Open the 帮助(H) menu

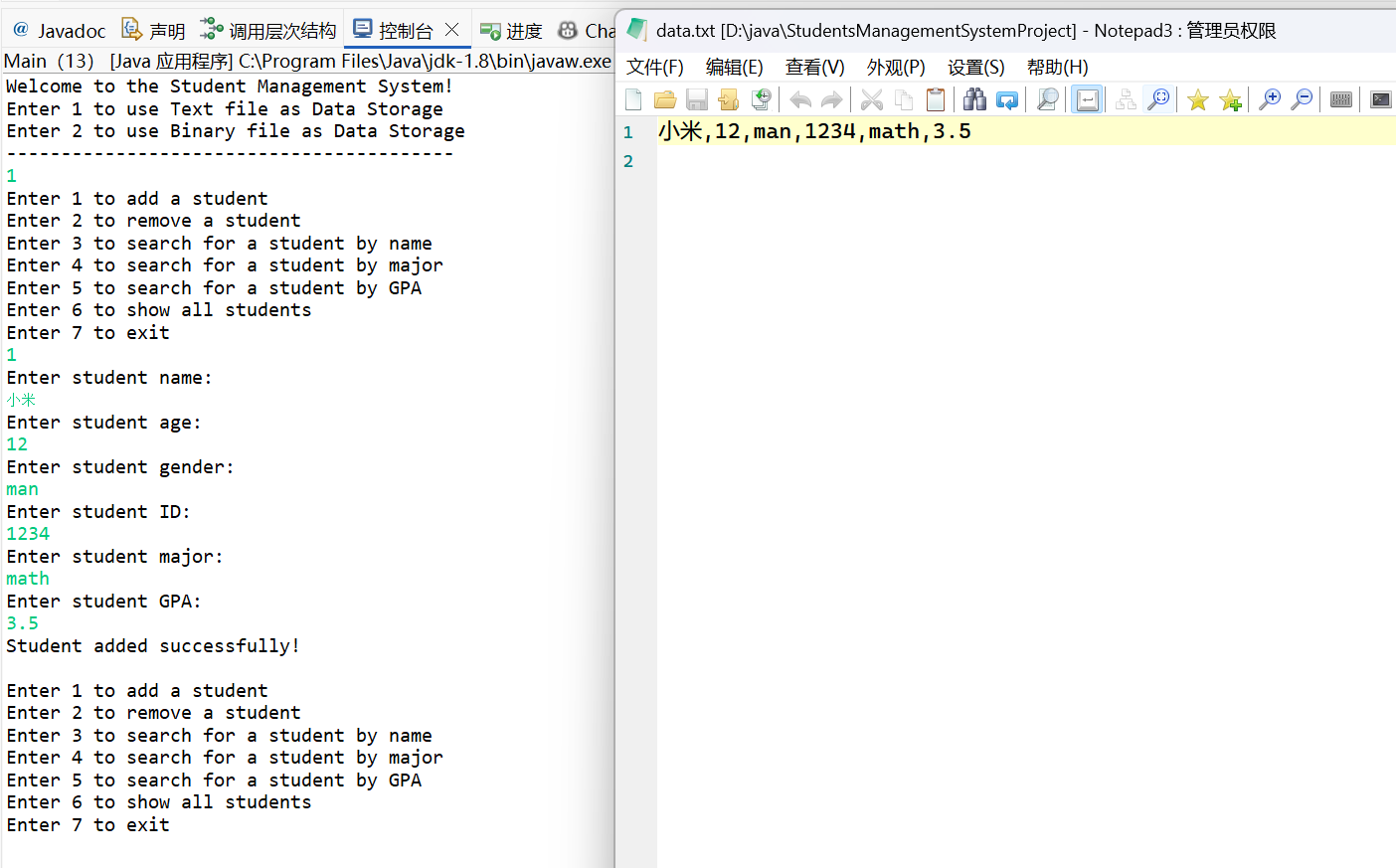(x=1058, y=67)
